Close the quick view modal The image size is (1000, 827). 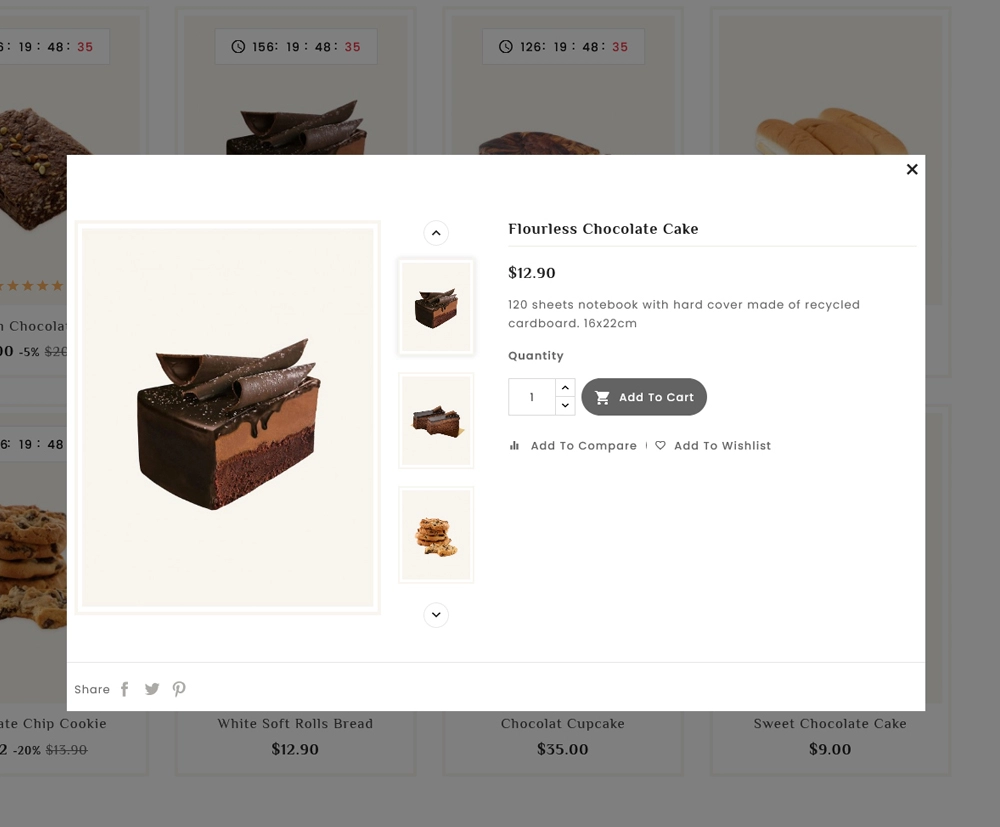(x=912, y=169)
